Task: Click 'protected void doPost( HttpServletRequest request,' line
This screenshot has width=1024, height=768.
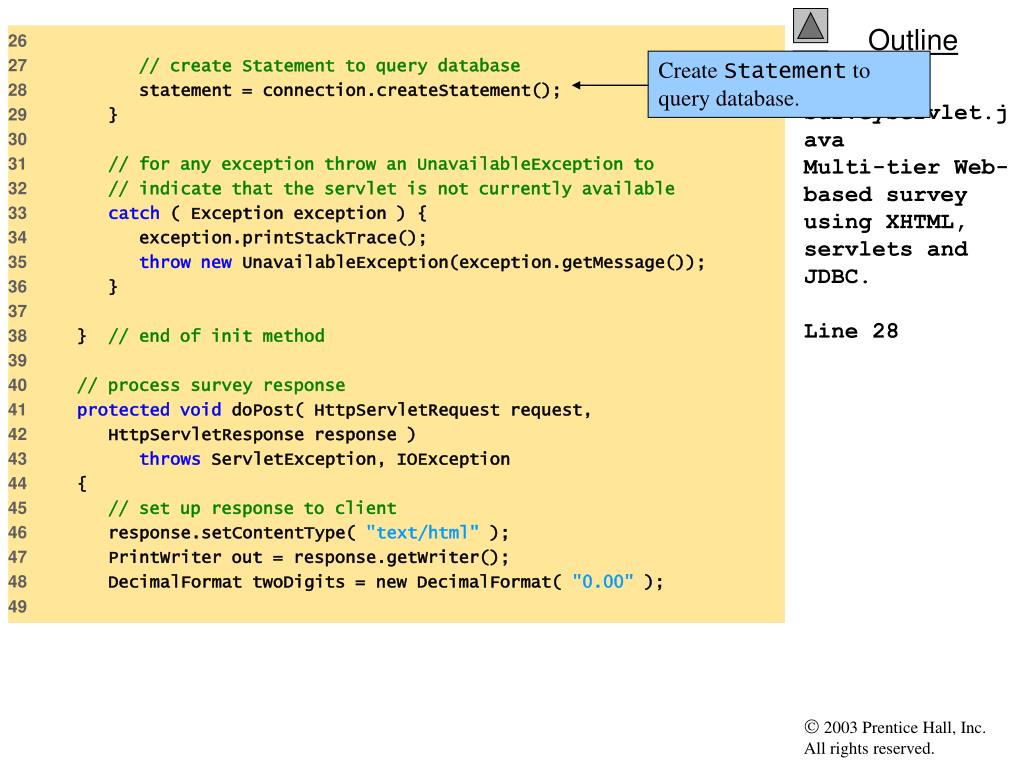Action: pos(334,410)
